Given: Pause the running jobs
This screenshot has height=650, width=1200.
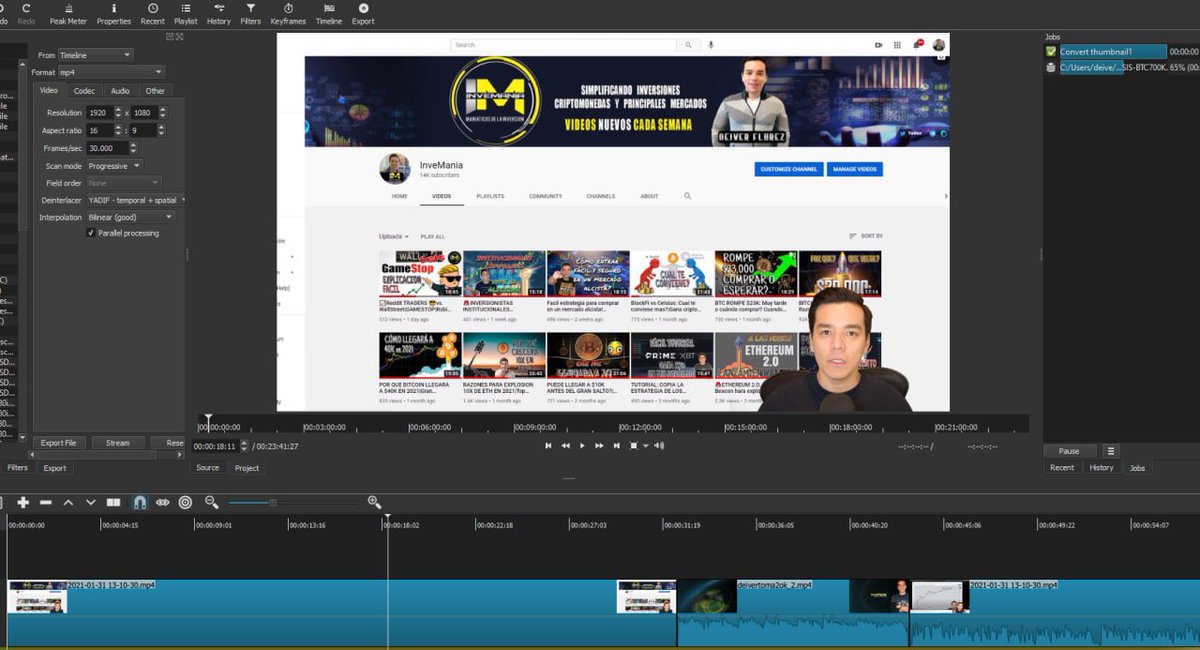Looking at the screenshot, I should pyautogui.click(x=1069, y=451).
